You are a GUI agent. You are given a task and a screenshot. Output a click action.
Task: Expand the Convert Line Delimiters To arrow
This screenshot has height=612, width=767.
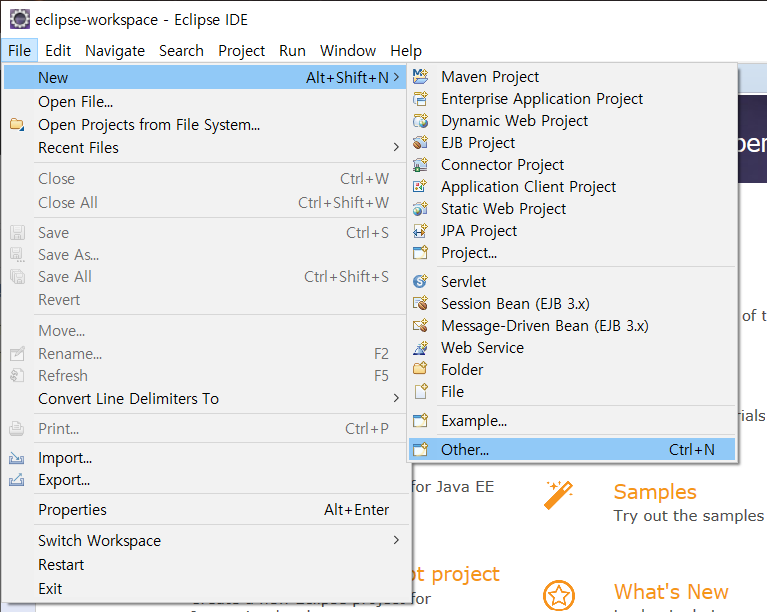point(396,399)
